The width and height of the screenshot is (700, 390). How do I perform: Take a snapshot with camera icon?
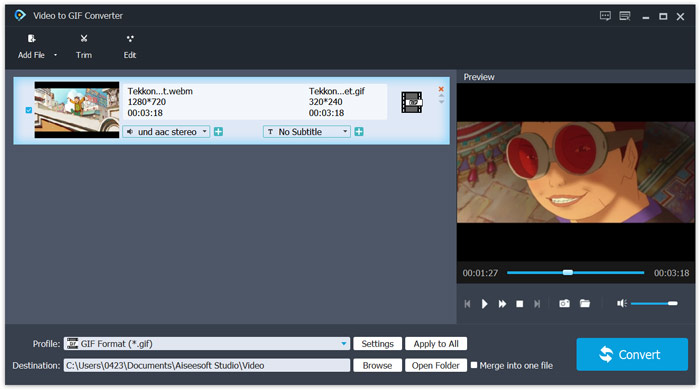[564, 303]
